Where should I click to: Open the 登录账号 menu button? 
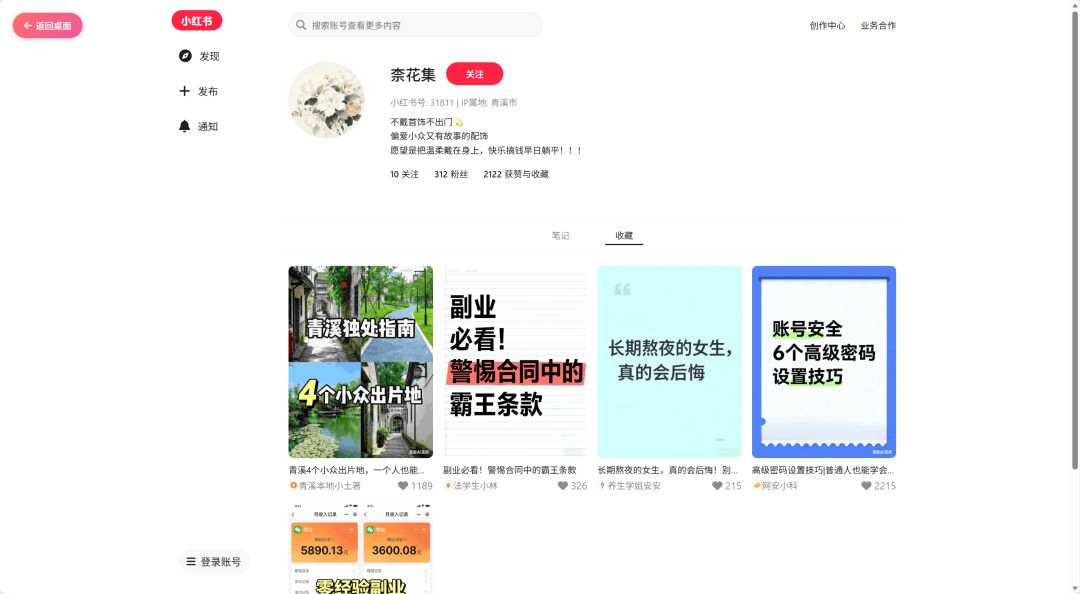pyautogui.click(x=214, y=562)
